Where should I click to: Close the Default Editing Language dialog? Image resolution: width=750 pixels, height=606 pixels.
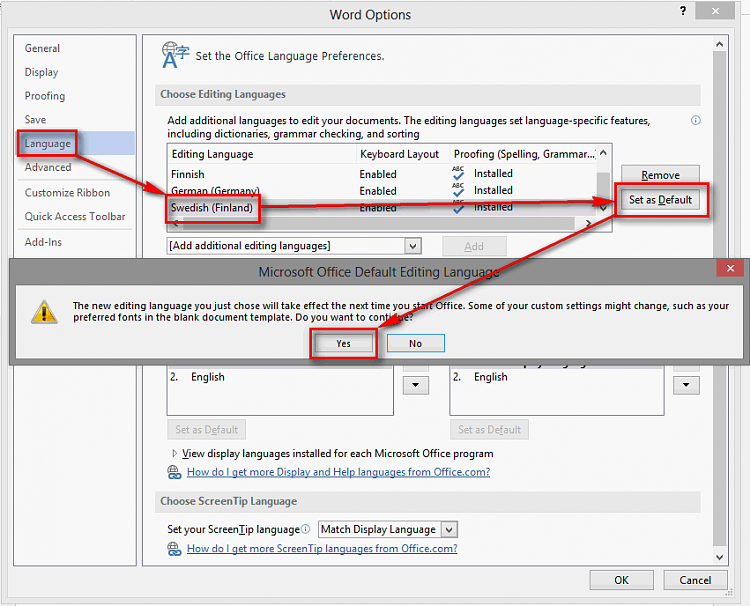point(730,268)
